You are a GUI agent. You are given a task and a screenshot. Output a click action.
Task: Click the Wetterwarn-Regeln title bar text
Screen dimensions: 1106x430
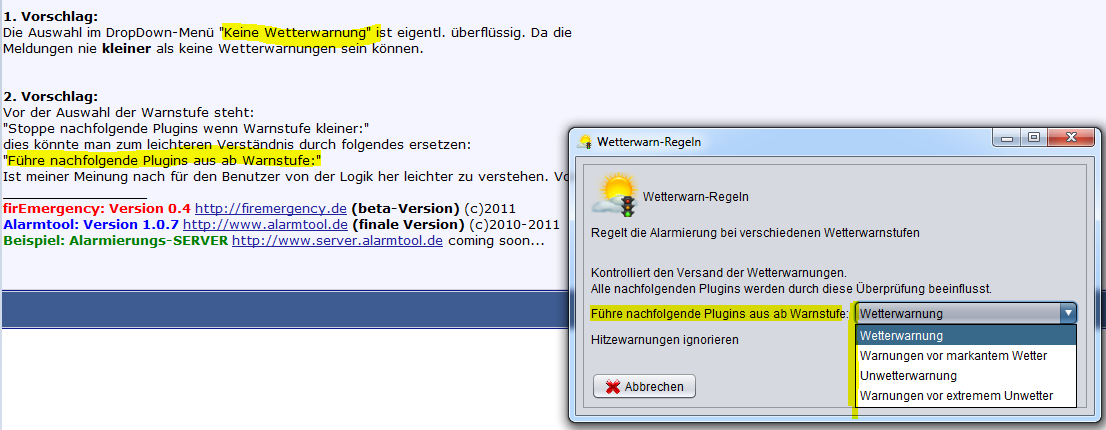(x=649, y=142)
